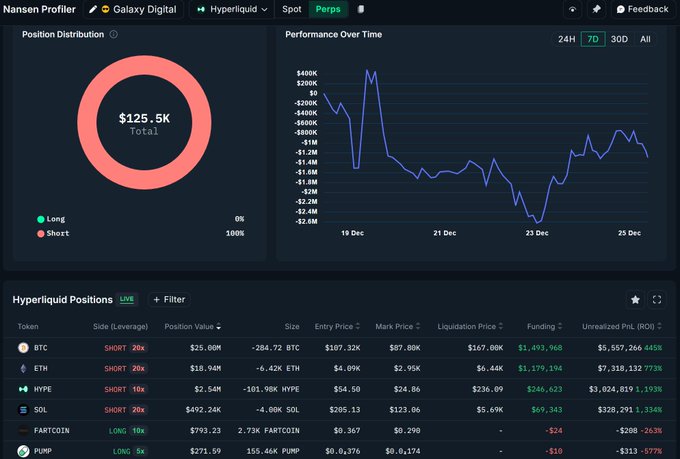
Task: Sort by Position Value column
Action: 192,326
